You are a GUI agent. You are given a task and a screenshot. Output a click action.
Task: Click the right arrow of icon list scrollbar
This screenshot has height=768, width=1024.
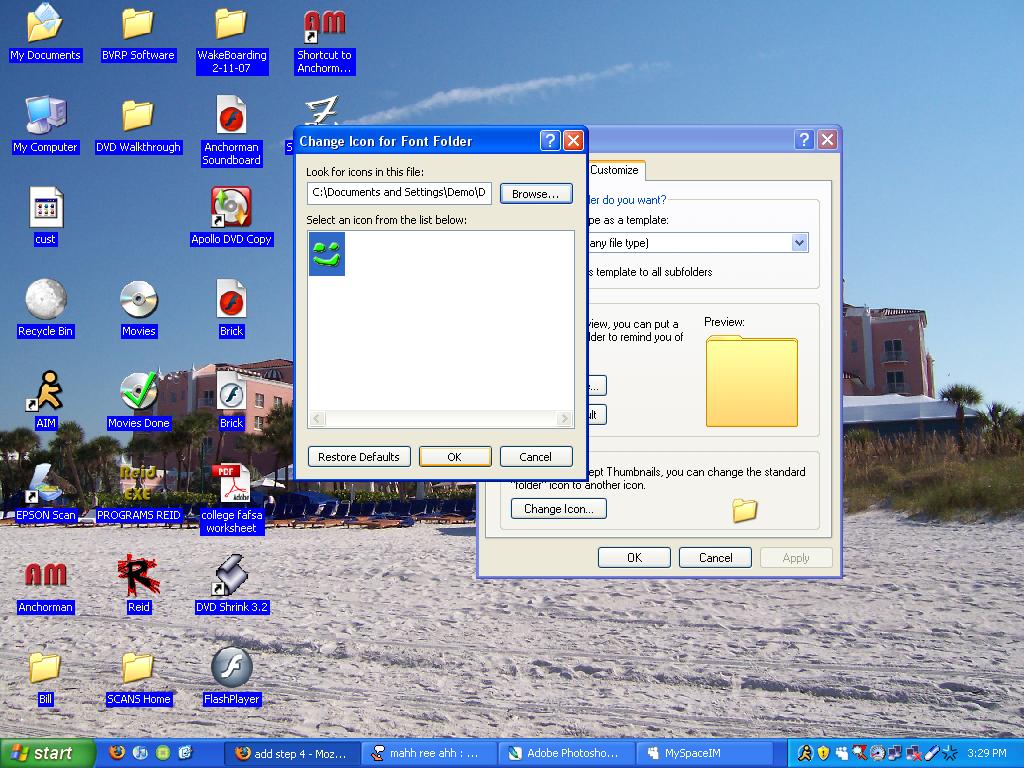pyautogui.click(x=565, y=419)
